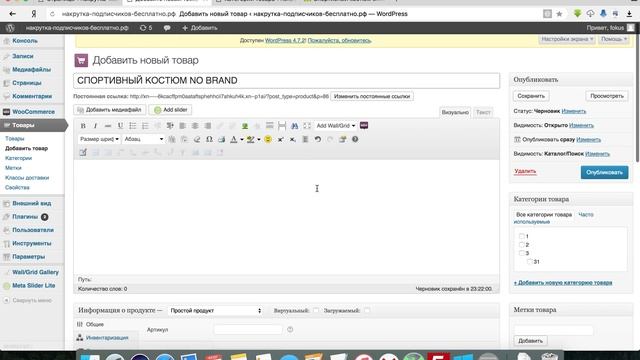This screenshot has width=640, height=360.
Task: Click the WooCommerce shortcodes purple icon
Action: [364, 126]
